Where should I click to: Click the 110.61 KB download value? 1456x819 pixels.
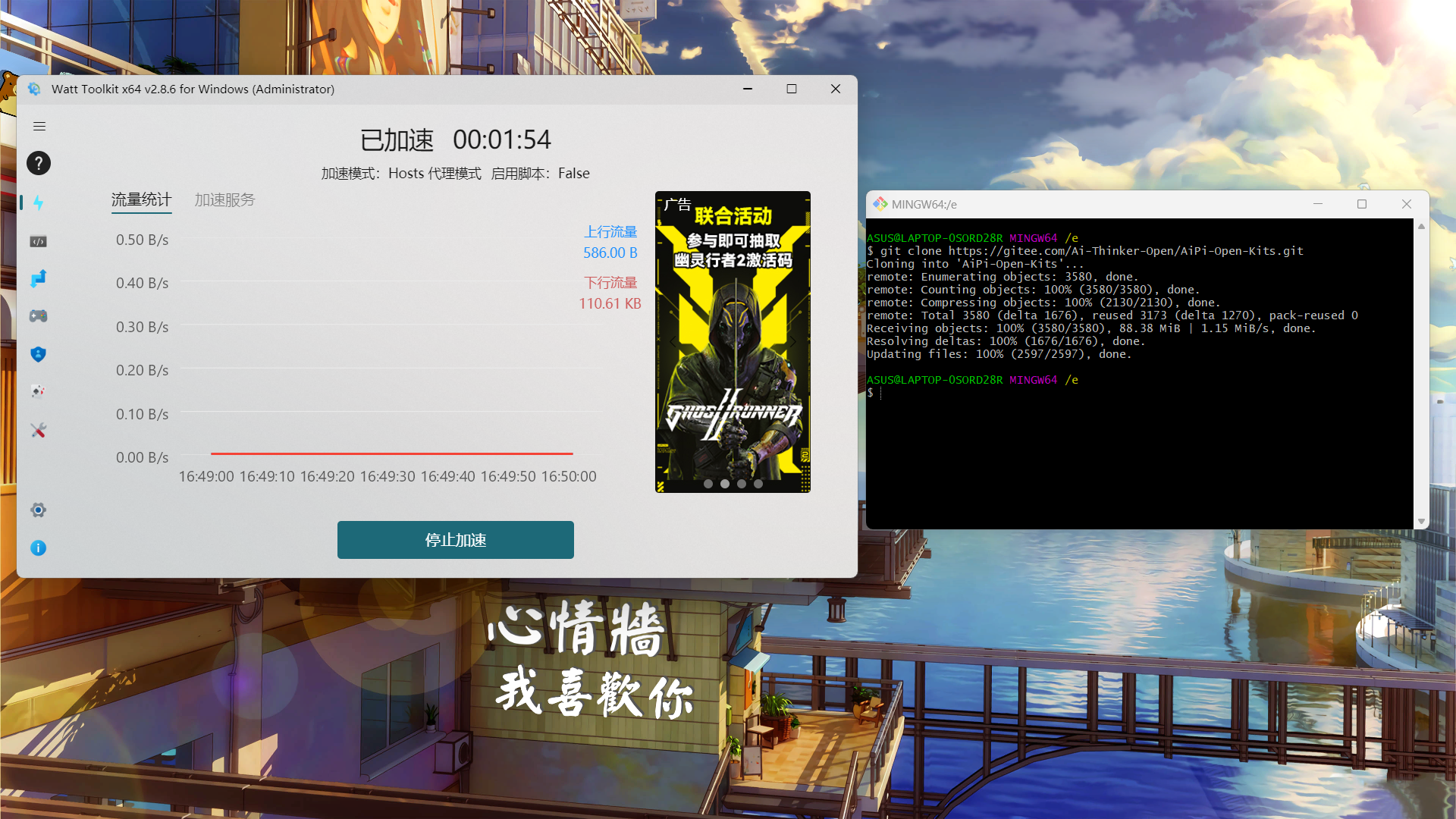point(610,304)
